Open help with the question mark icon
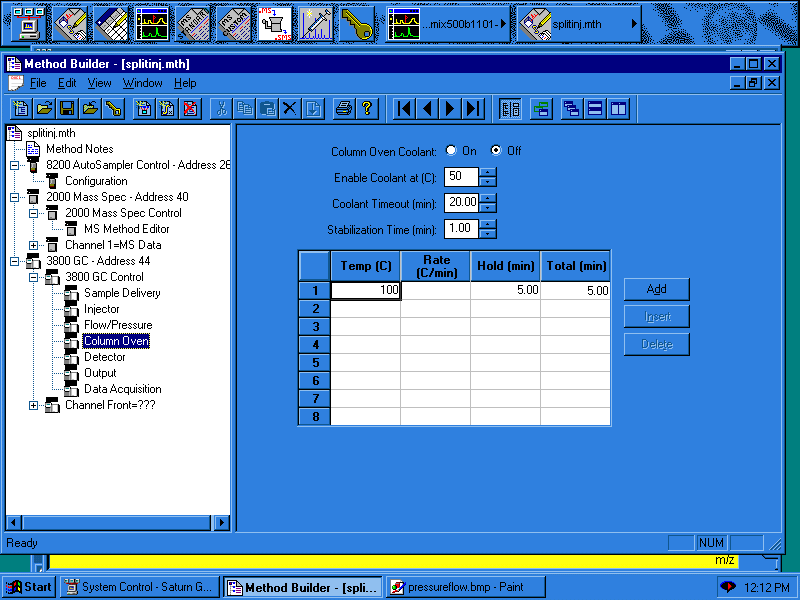This screenshot has height=600, width=800. (367, 109)
